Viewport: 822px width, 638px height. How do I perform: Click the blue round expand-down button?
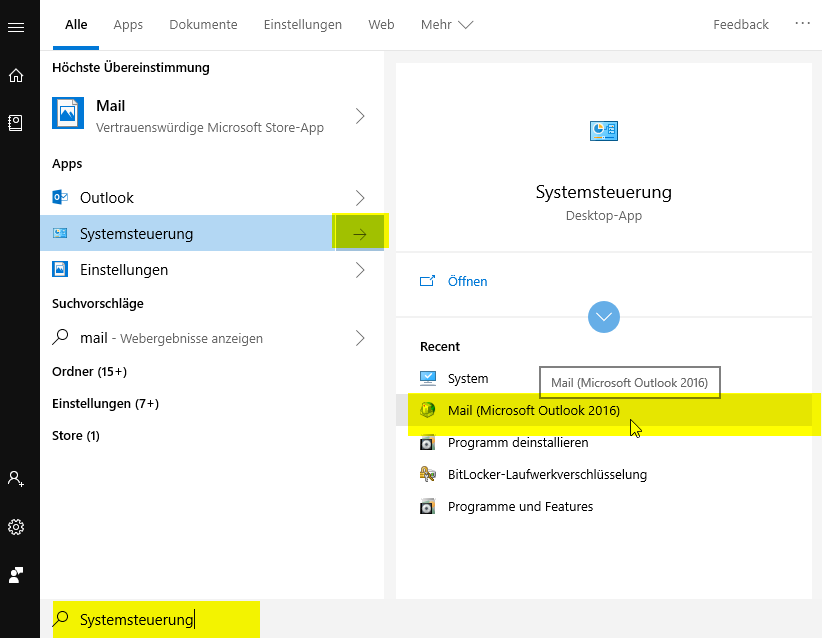pyautogui.click(x=604, y=317)
